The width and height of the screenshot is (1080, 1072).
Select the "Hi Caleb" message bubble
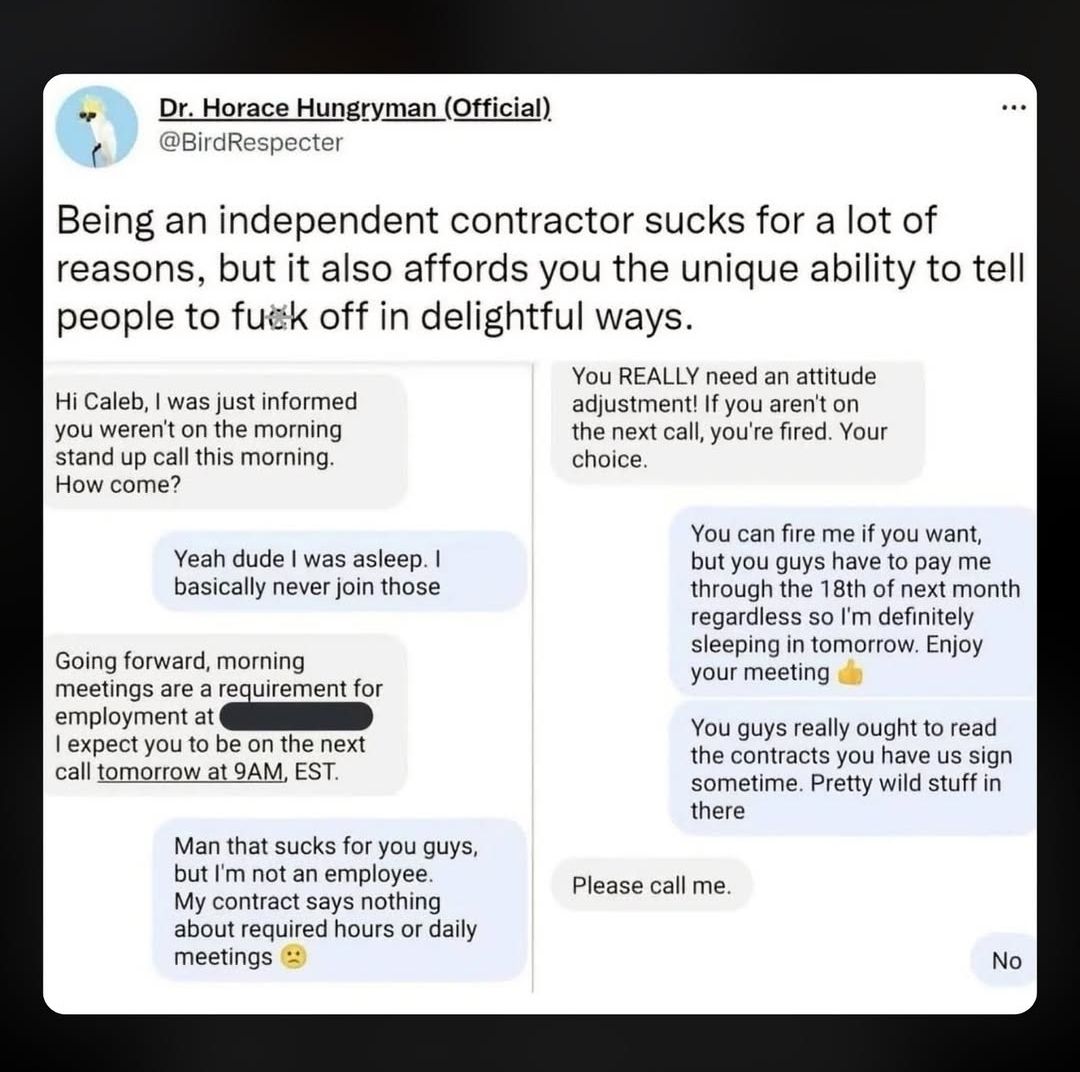225,442
